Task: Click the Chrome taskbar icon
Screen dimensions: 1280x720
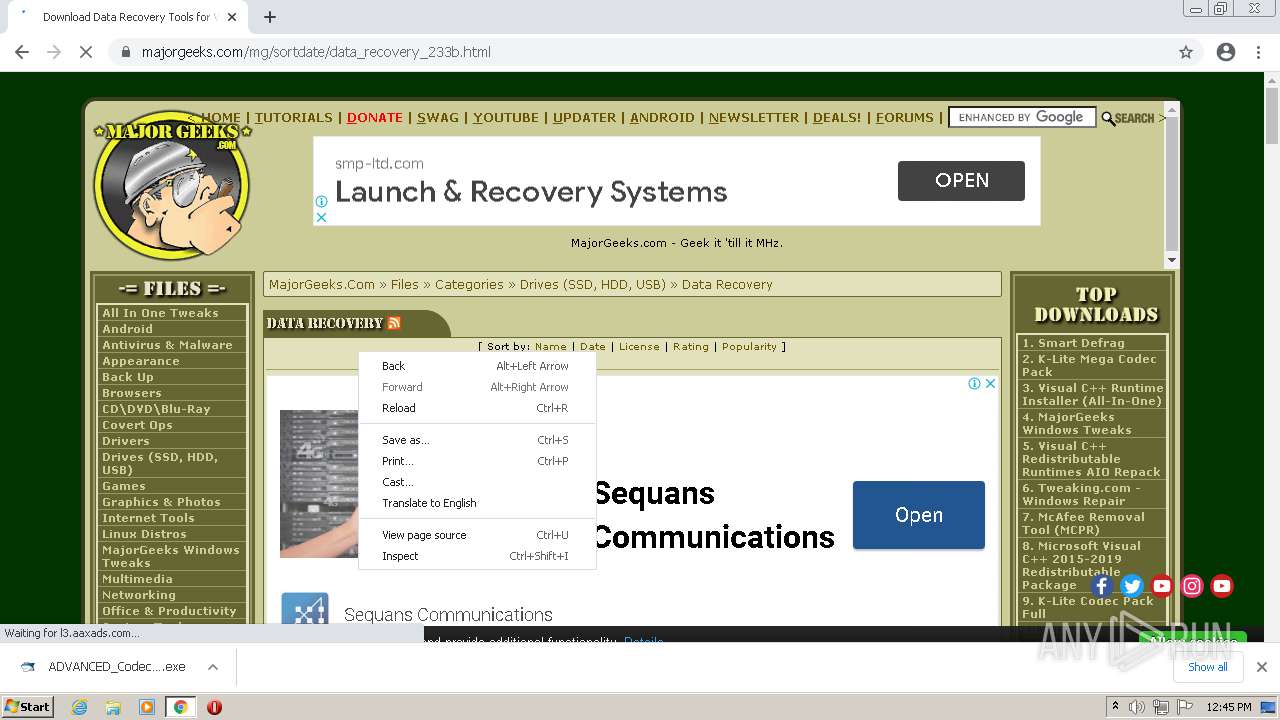Action: pos(180,707)
